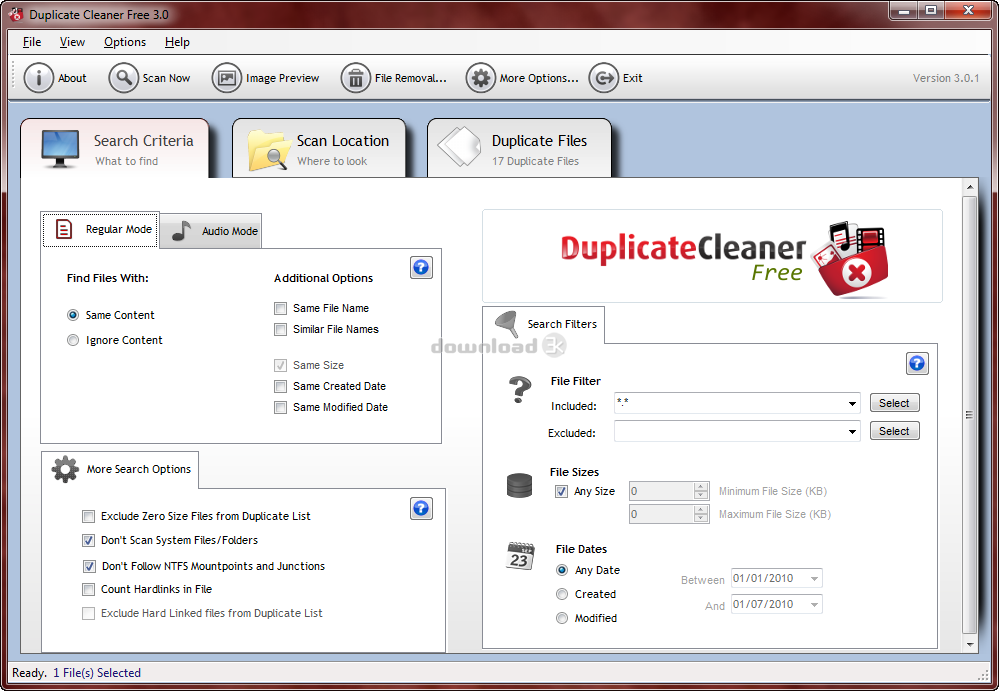The image size is (999, 691).
Task: Click the Search Criteria monitor icon
Action: click(x=61, y=148)
